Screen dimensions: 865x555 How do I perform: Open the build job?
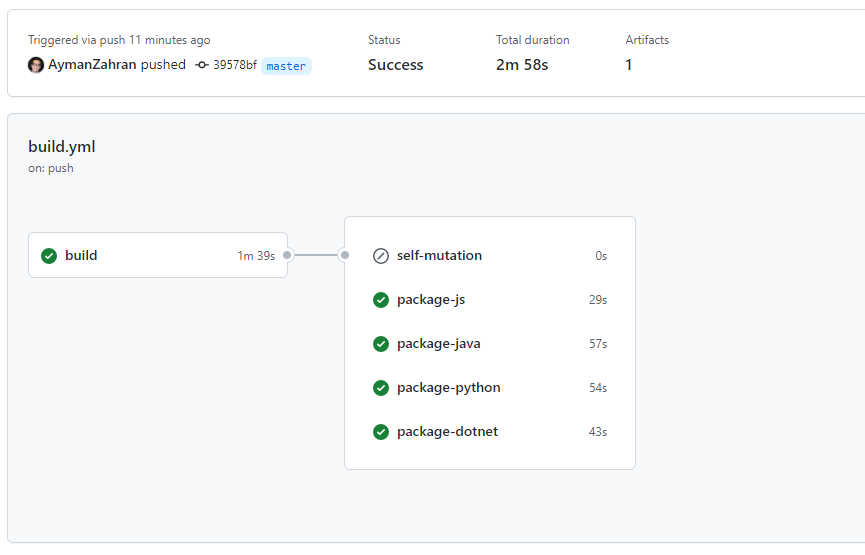pyautogui.click(x=81, y=255)
